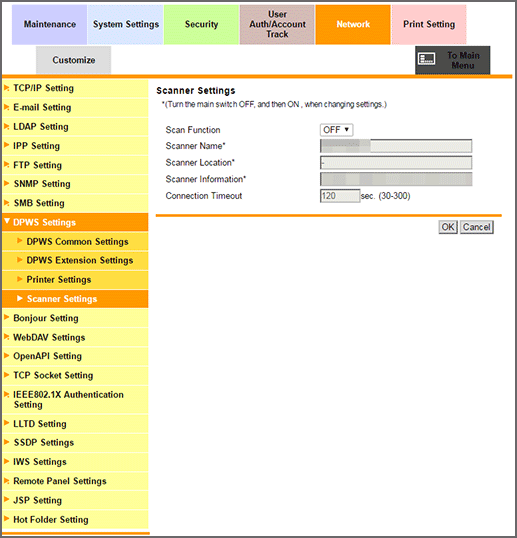Click the Cancel button
The height and width of the screenshot is (538, 517).
tap(477, 227)
